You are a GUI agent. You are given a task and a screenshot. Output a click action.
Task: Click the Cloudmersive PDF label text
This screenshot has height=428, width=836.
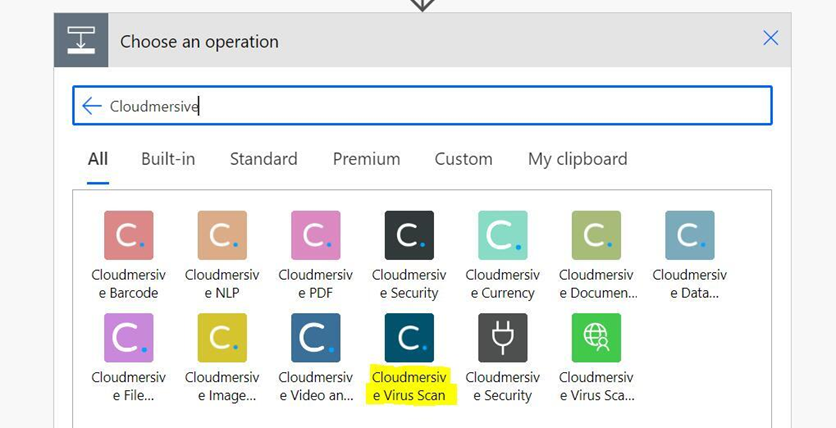(x=316, y=284)
